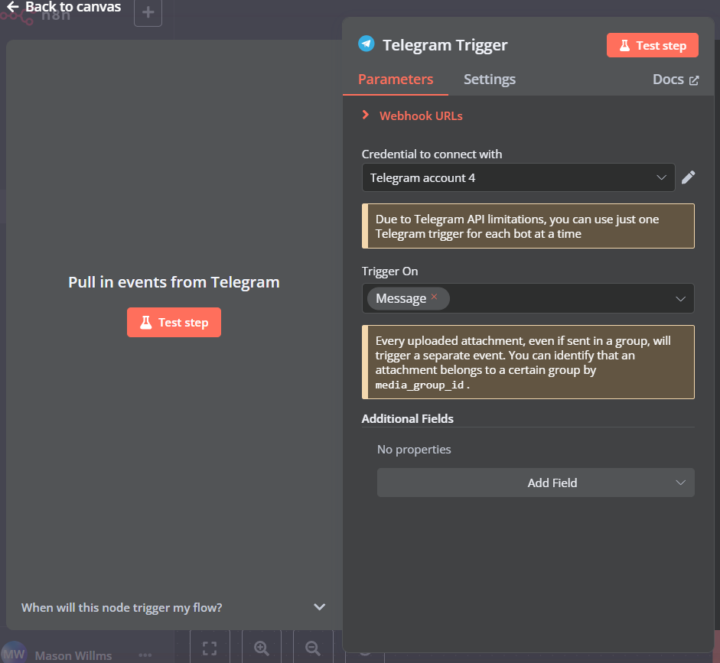This screenshot has height=663, width=720.
Task: Open Telegram account 4 credential dropdown
Action: (518, 178)
